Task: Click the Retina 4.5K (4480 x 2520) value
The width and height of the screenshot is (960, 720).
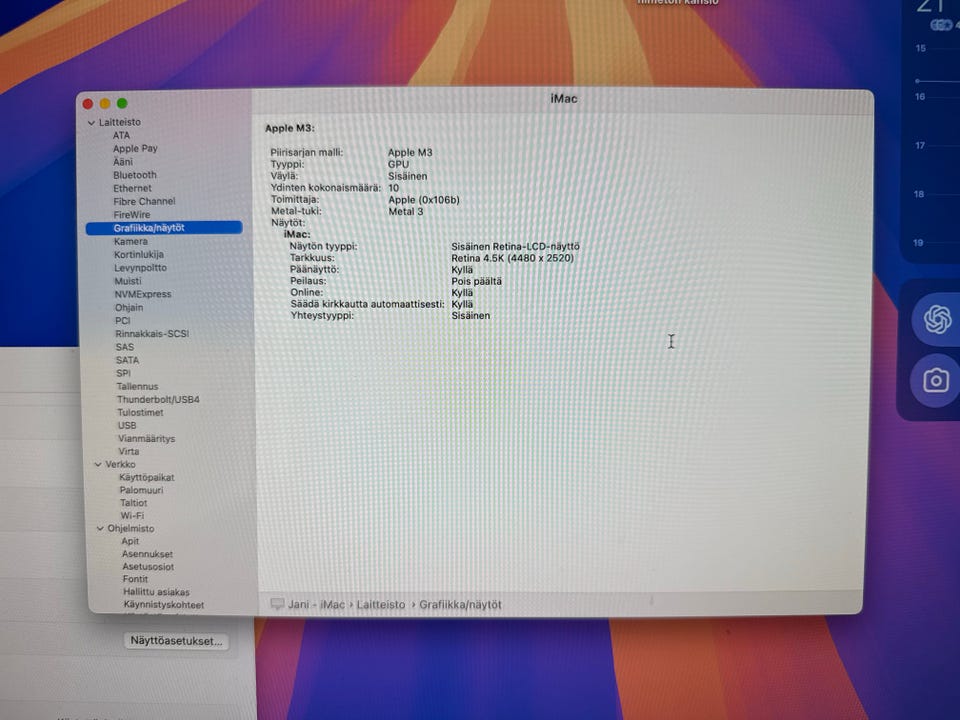Action: (513, 258)
